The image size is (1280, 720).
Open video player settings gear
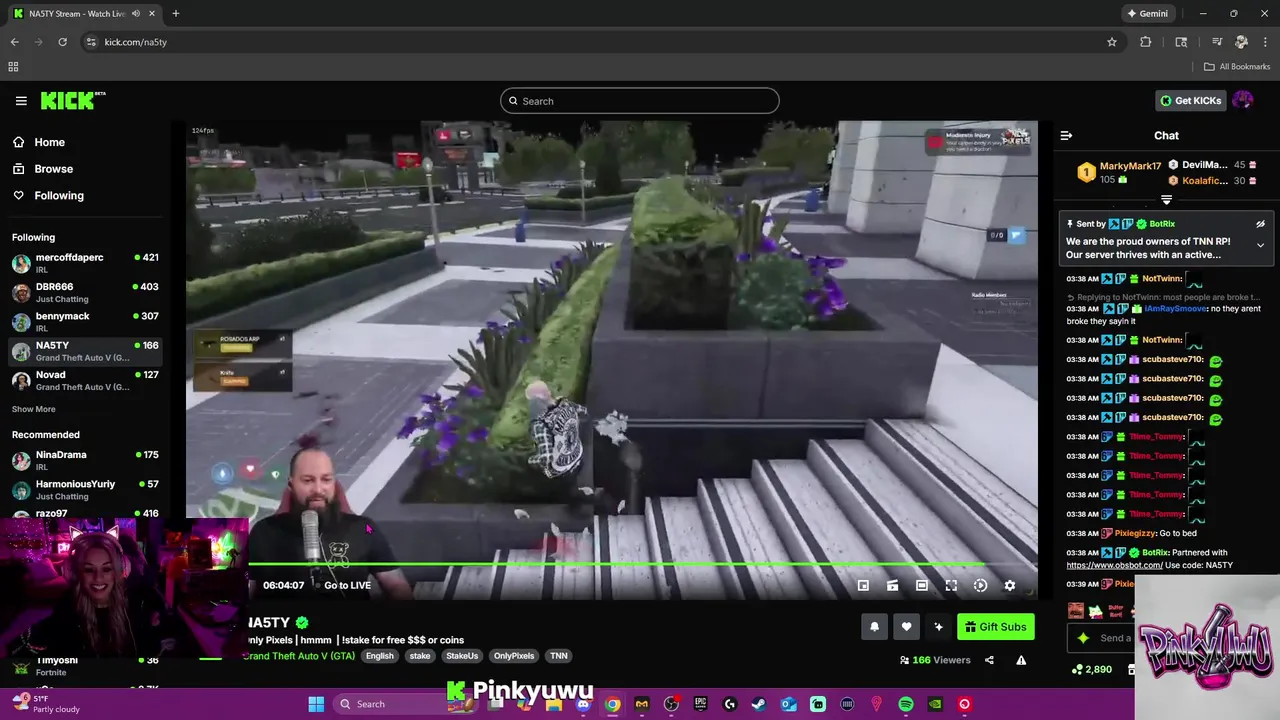[x=1009, y=586]
